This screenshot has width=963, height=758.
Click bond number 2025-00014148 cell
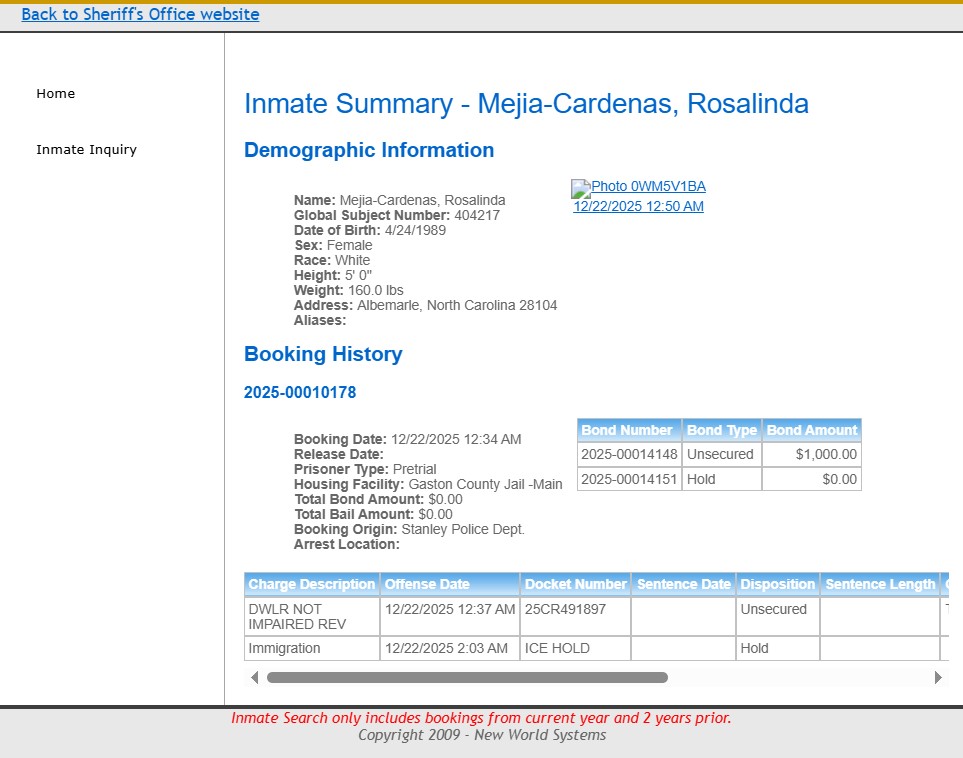click(629, 454)
